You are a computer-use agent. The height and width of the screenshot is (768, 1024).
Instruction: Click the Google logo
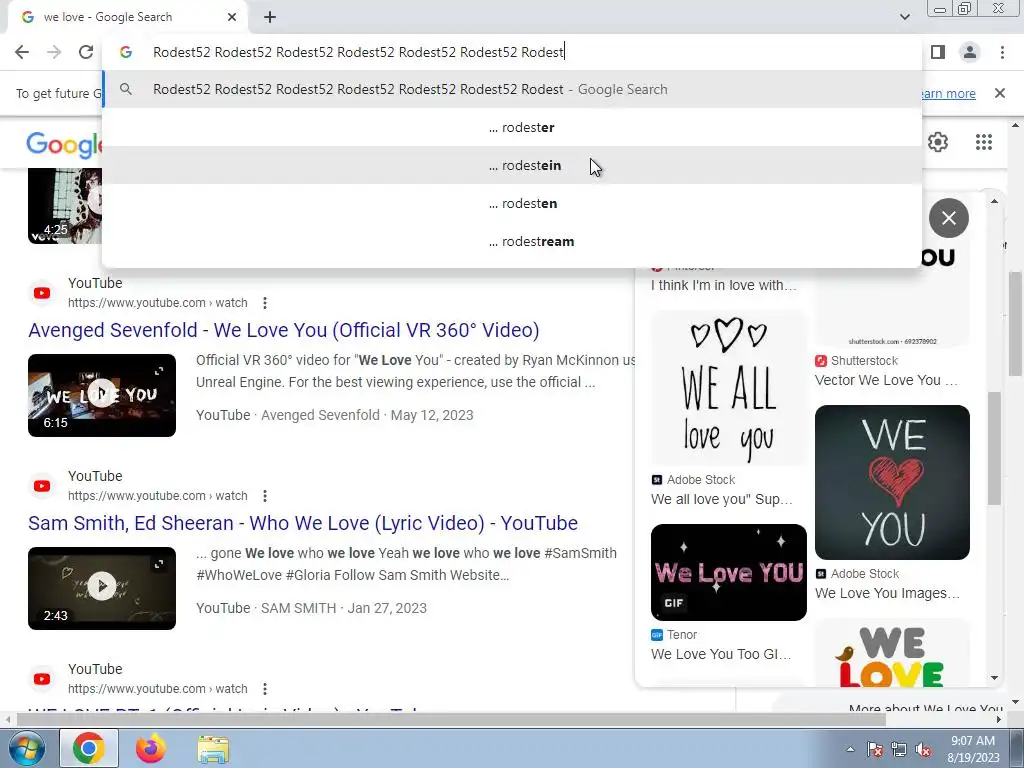(x=64, y=144)
